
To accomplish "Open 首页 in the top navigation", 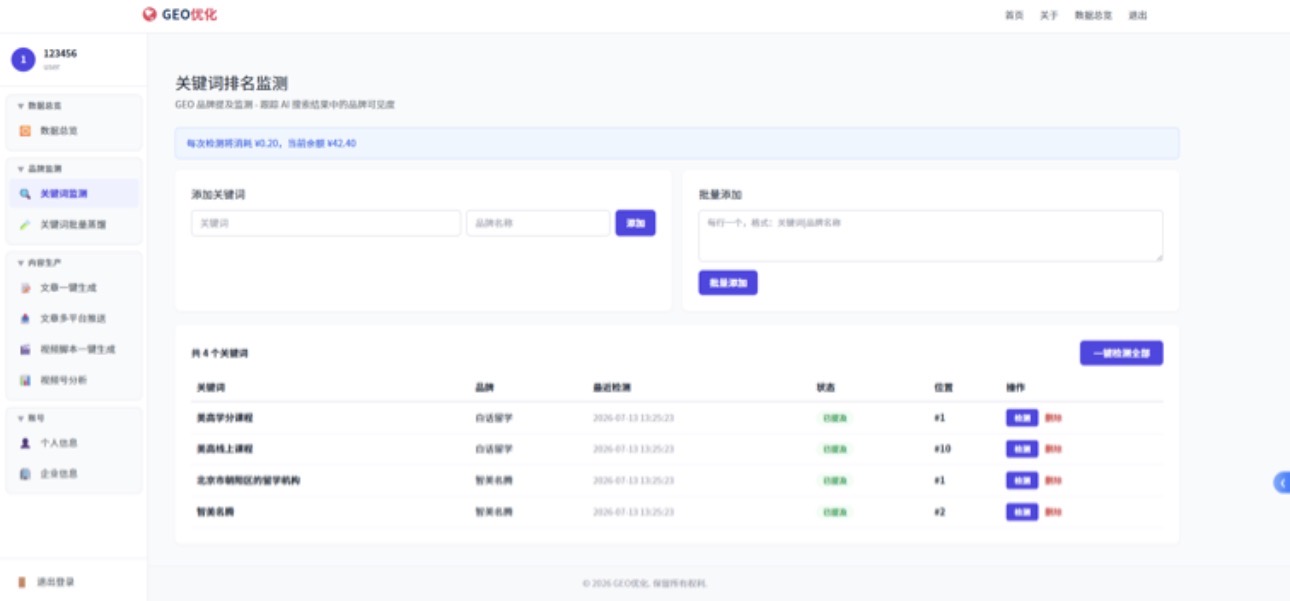I will tap(1014, 16).
